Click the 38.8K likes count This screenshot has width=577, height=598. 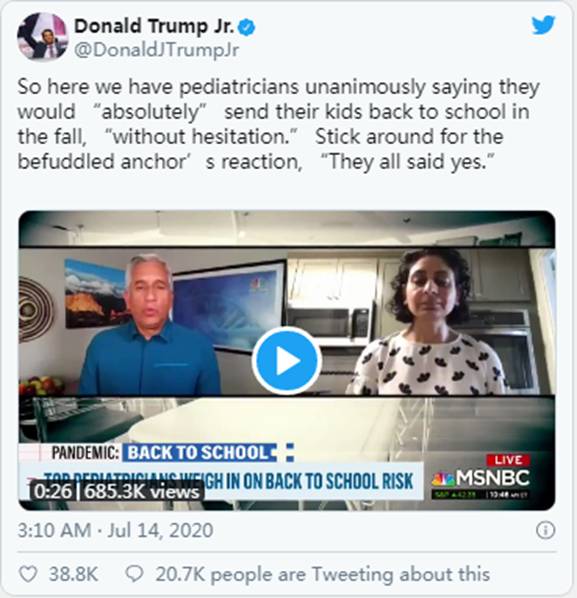point(73,574)
